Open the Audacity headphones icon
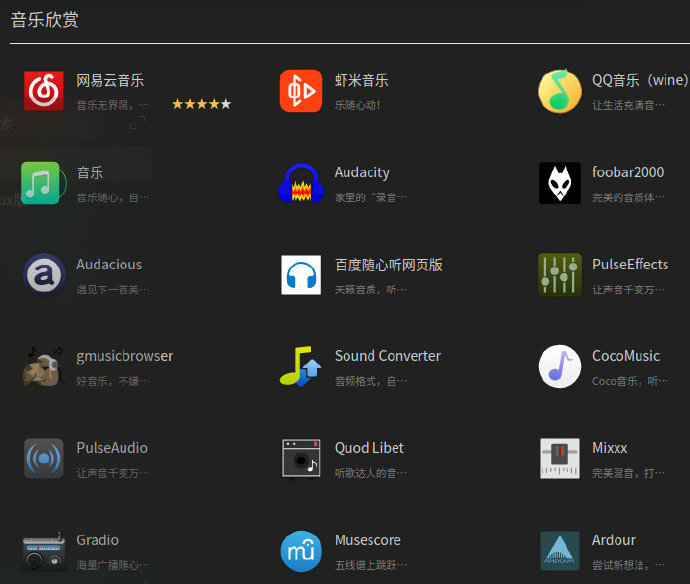690x584 pixels. (x=301, y=183)
